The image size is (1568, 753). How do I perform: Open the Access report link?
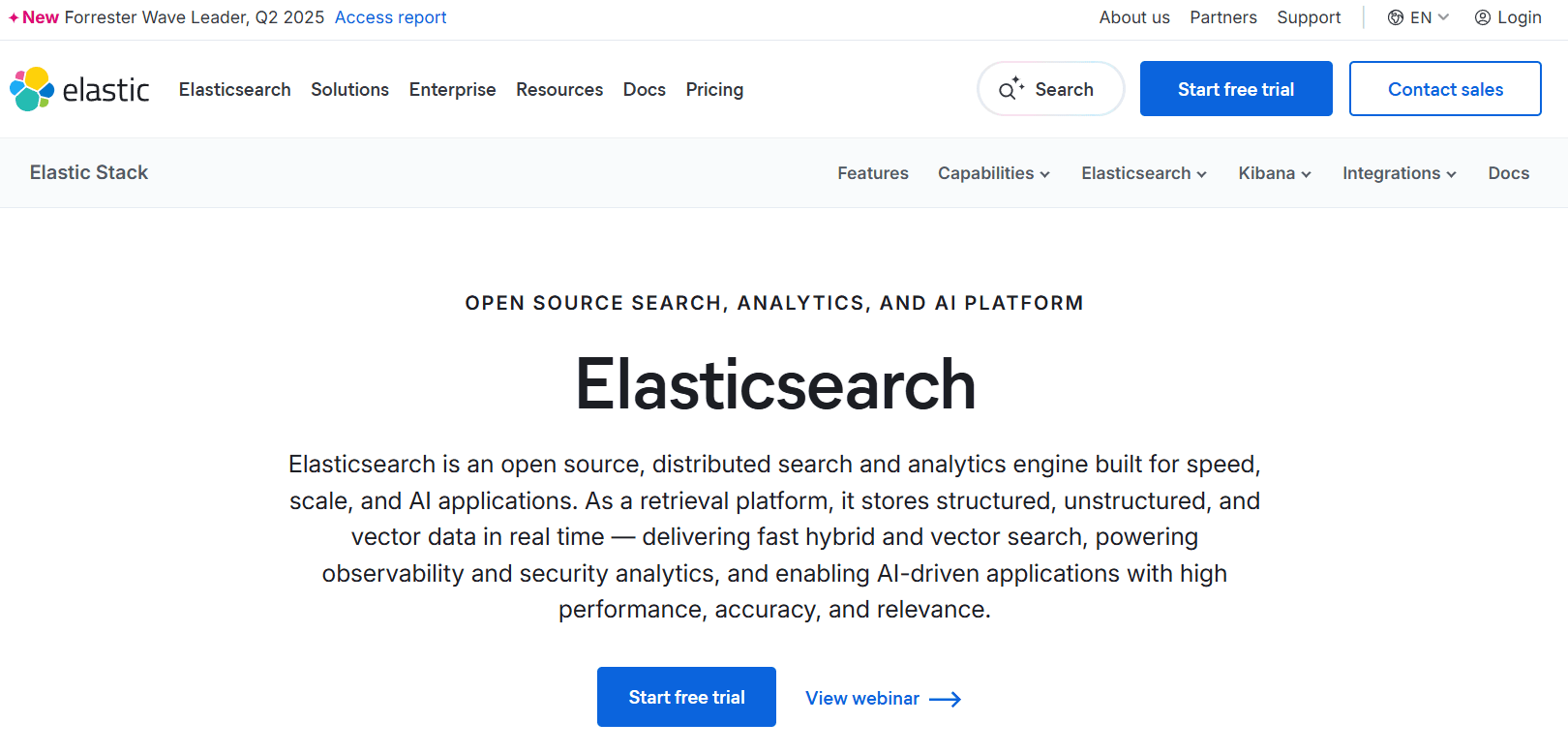pyautogui.click(x=390, y=17)
